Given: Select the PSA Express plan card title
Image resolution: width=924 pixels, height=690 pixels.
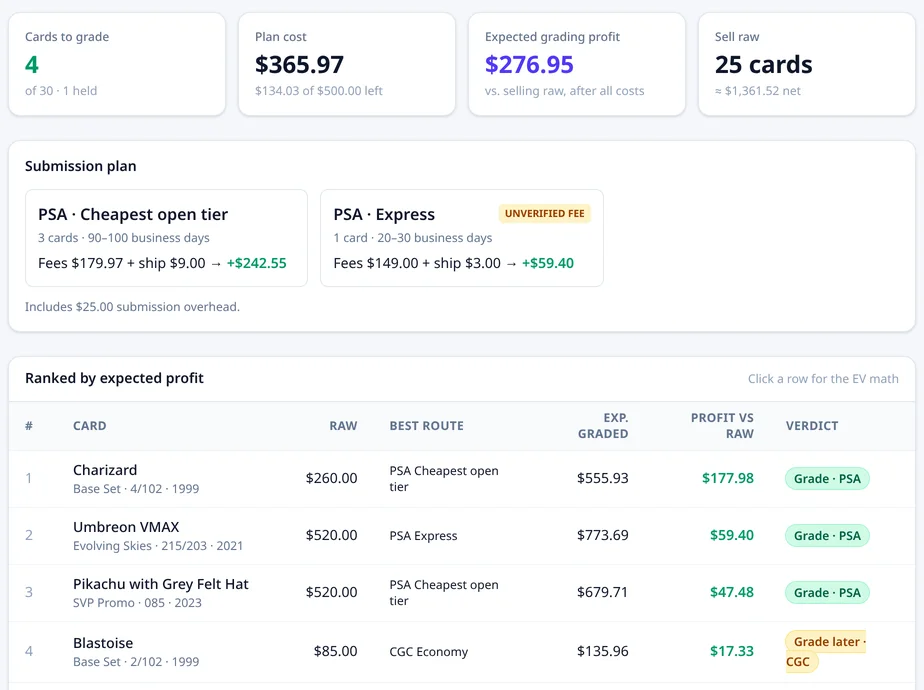Looking at the screenshot, I should point(384,214).
